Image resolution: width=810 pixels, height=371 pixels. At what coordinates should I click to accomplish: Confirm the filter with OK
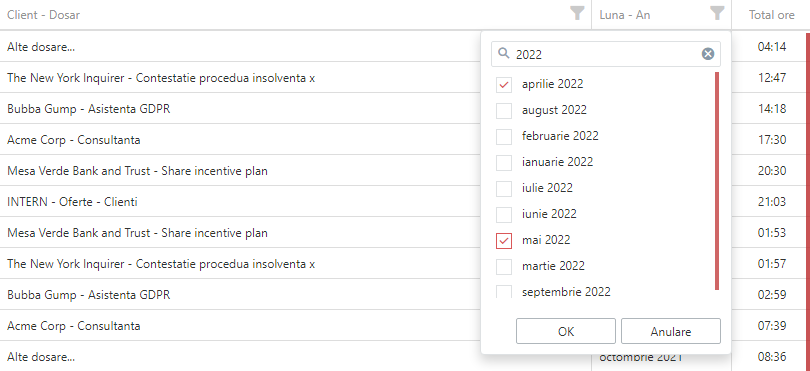tap(566, 331)
